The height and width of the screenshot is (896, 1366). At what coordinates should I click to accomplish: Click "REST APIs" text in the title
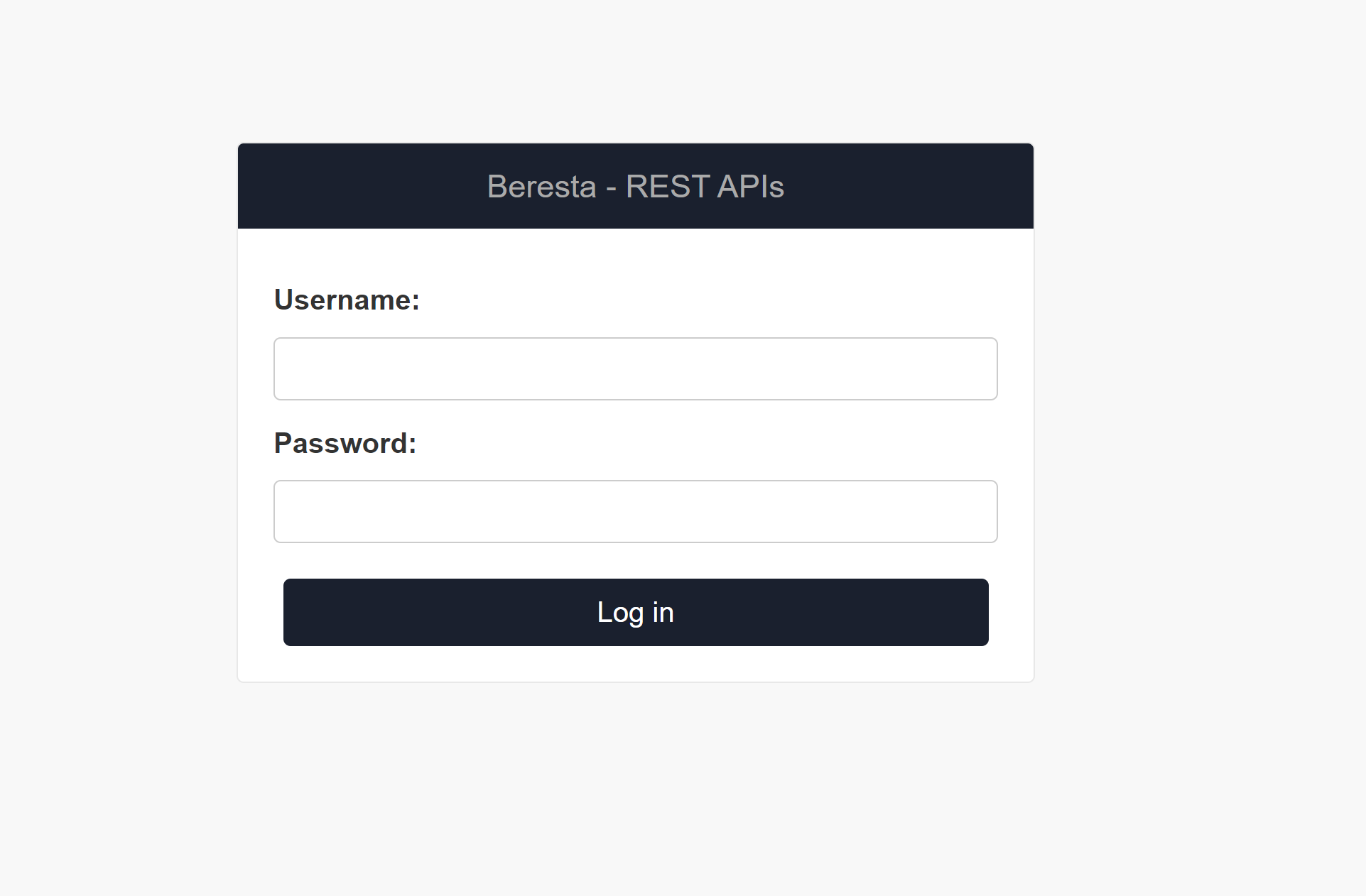click(705, 187)
